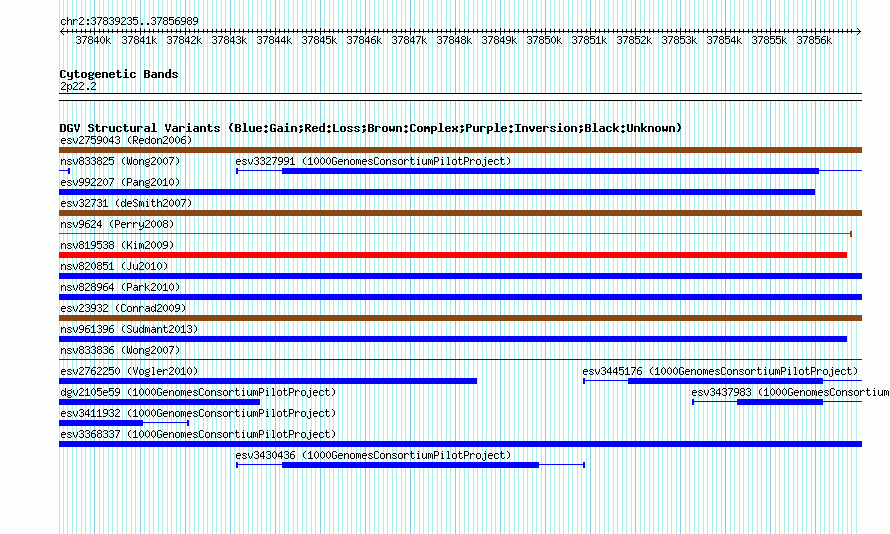Click the 37846k ruler tick label
The width and height of the screenshot is (890, 534).
pyautogui.click(x=364, y=40)
